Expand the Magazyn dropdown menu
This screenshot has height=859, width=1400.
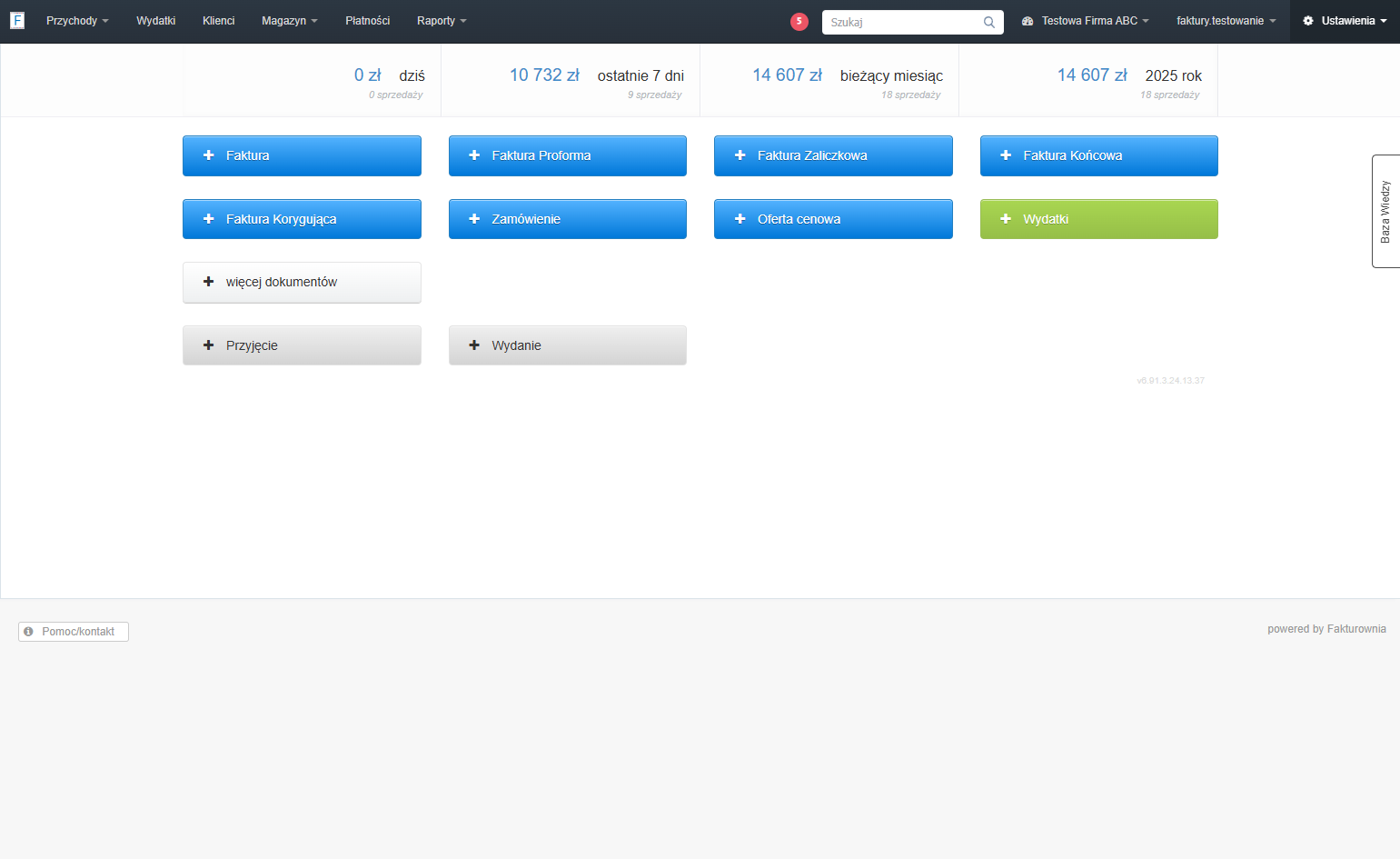[290, 21]
